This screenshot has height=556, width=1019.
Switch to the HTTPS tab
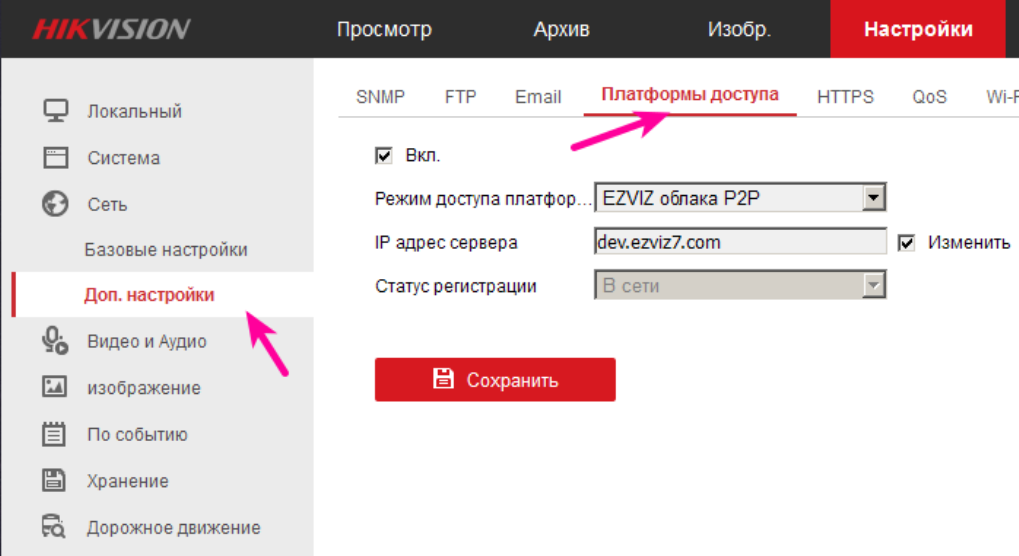(845, 97)
